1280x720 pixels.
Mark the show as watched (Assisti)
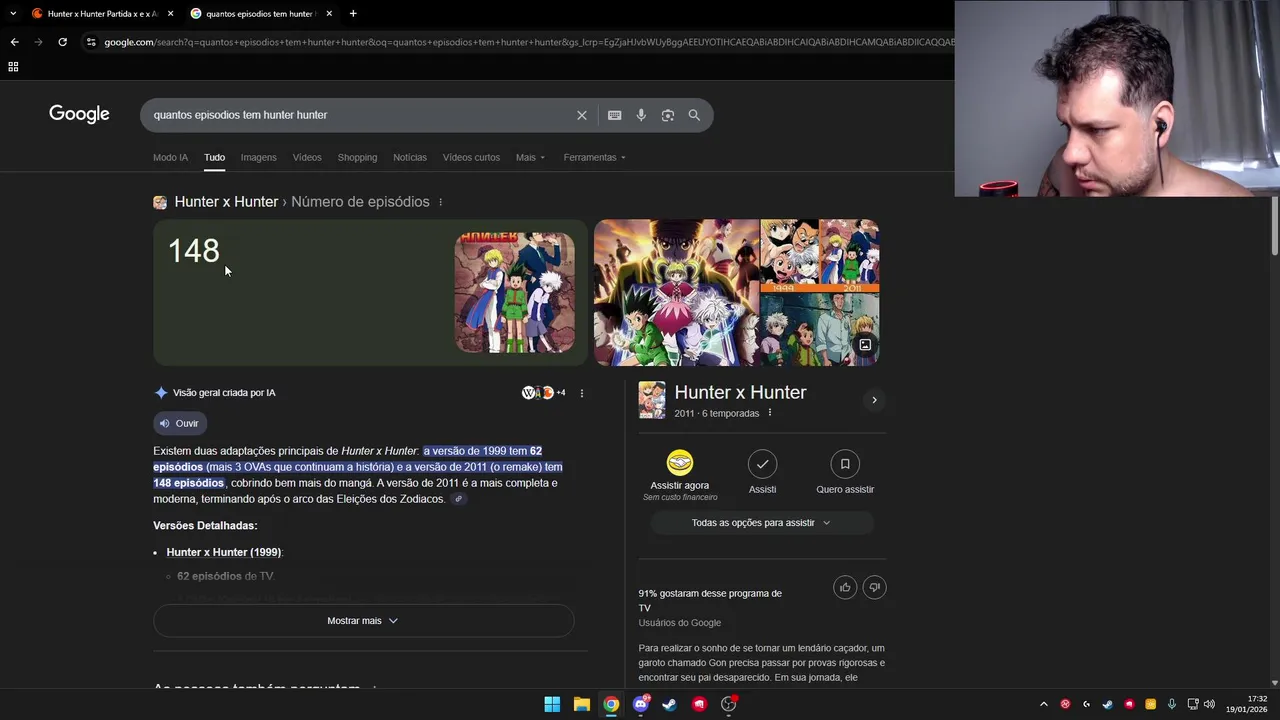[x=762, y=473]
